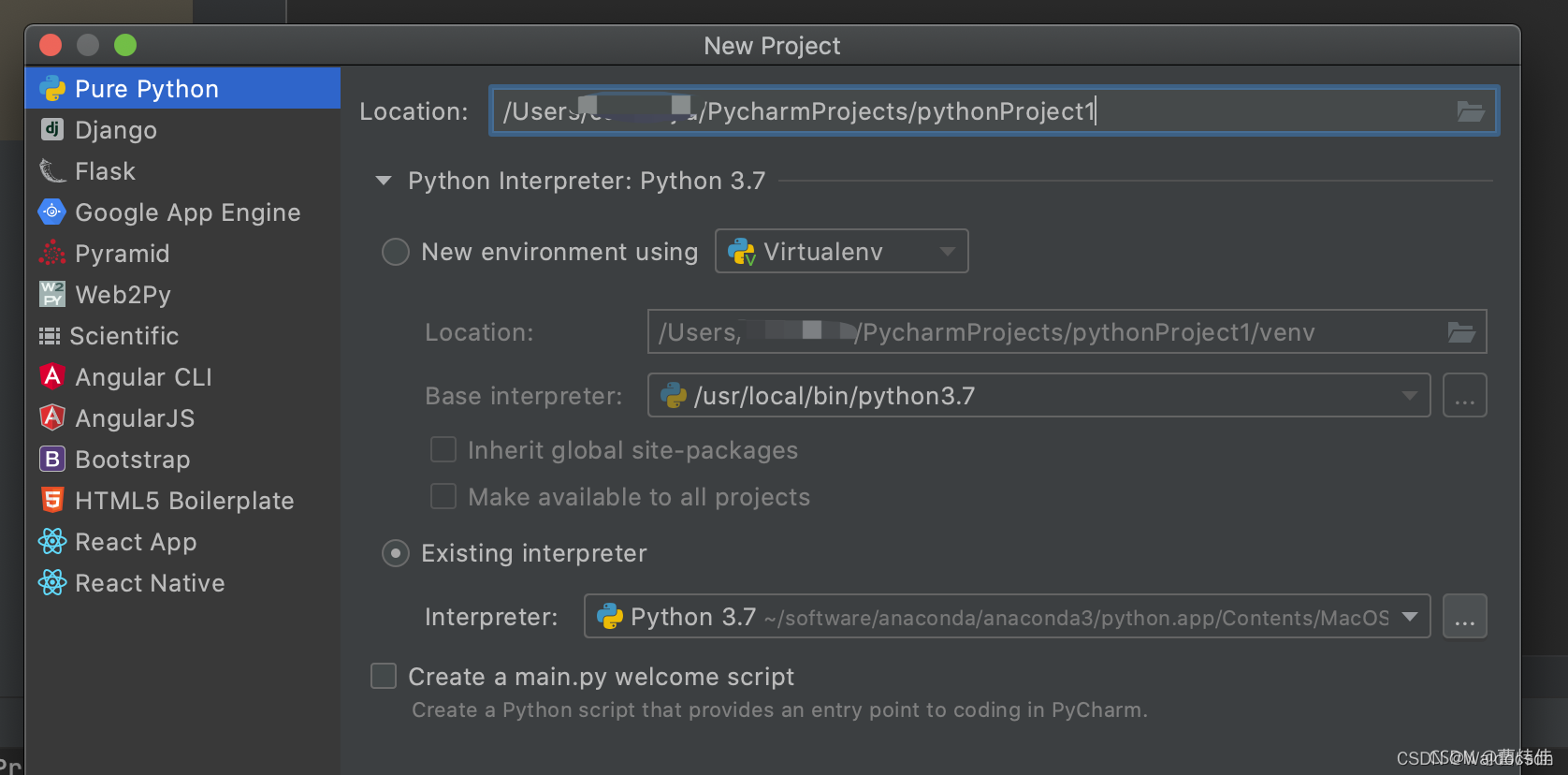Click the Google App Engine icon
The image size is (1568, 775).
tap(52, 212)
